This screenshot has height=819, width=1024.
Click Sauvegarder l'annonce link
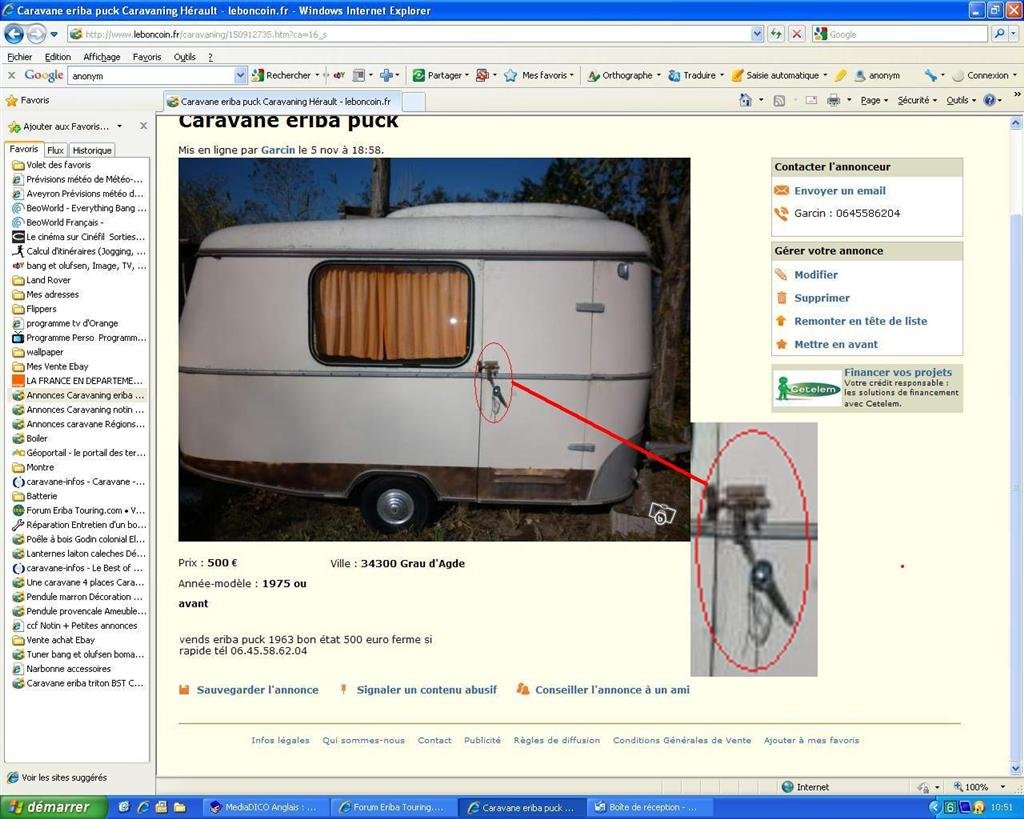[x=257, y=690]
